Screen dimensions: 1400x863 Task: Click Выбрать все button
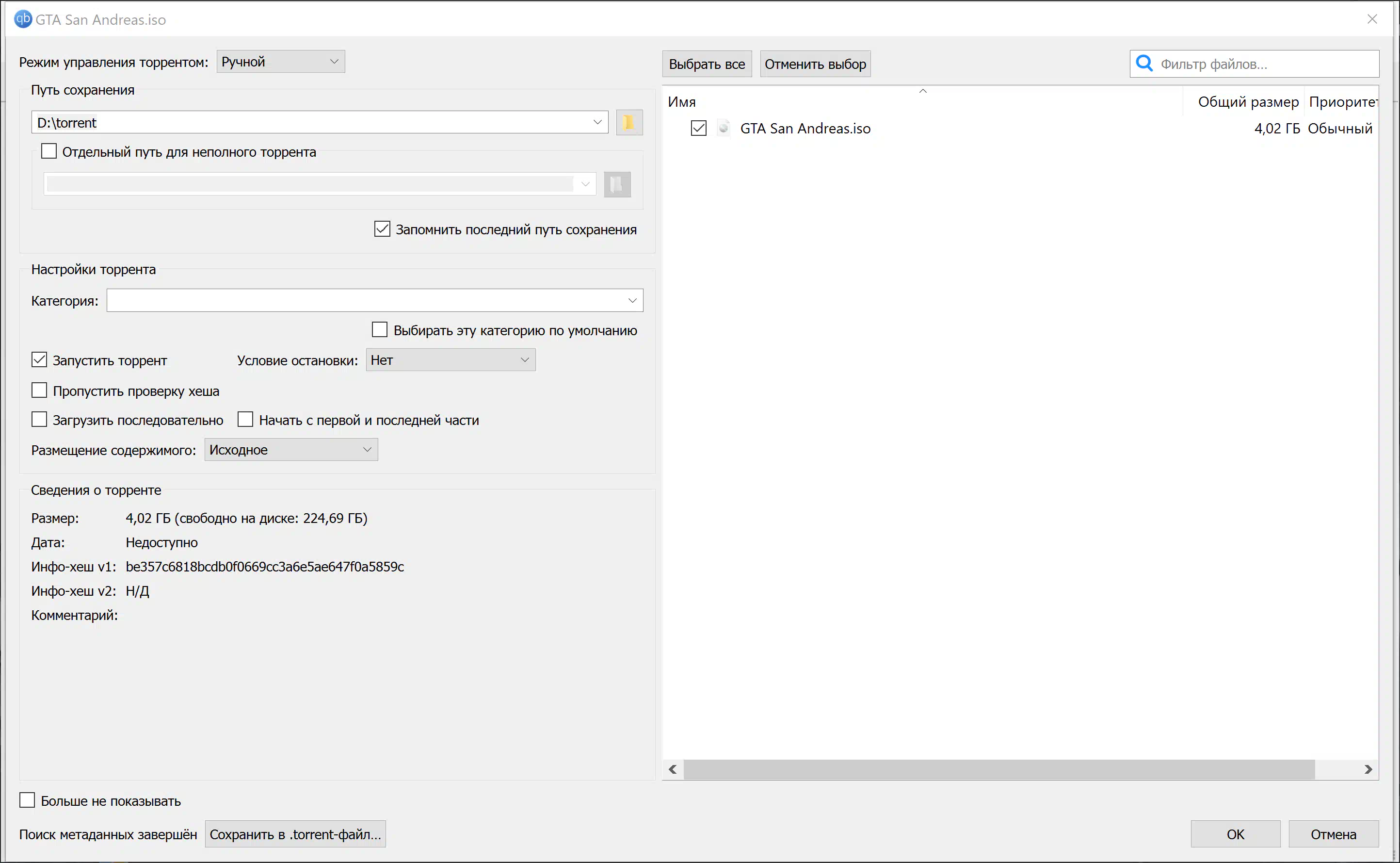(x=707, y=64)
